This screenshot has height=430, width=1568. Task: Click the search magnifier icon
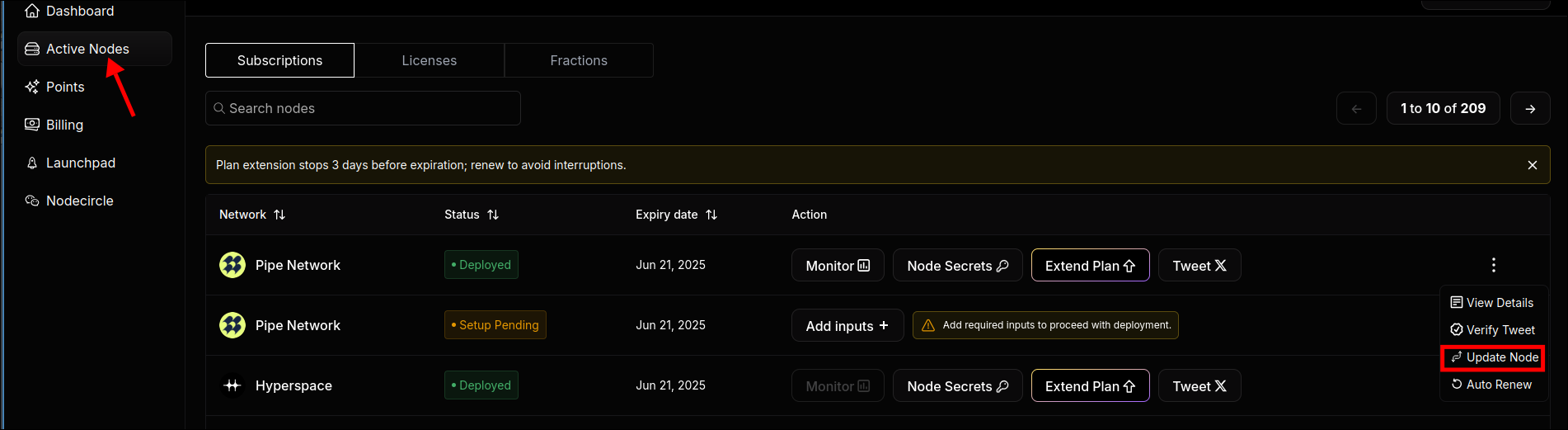coord(219,108)
